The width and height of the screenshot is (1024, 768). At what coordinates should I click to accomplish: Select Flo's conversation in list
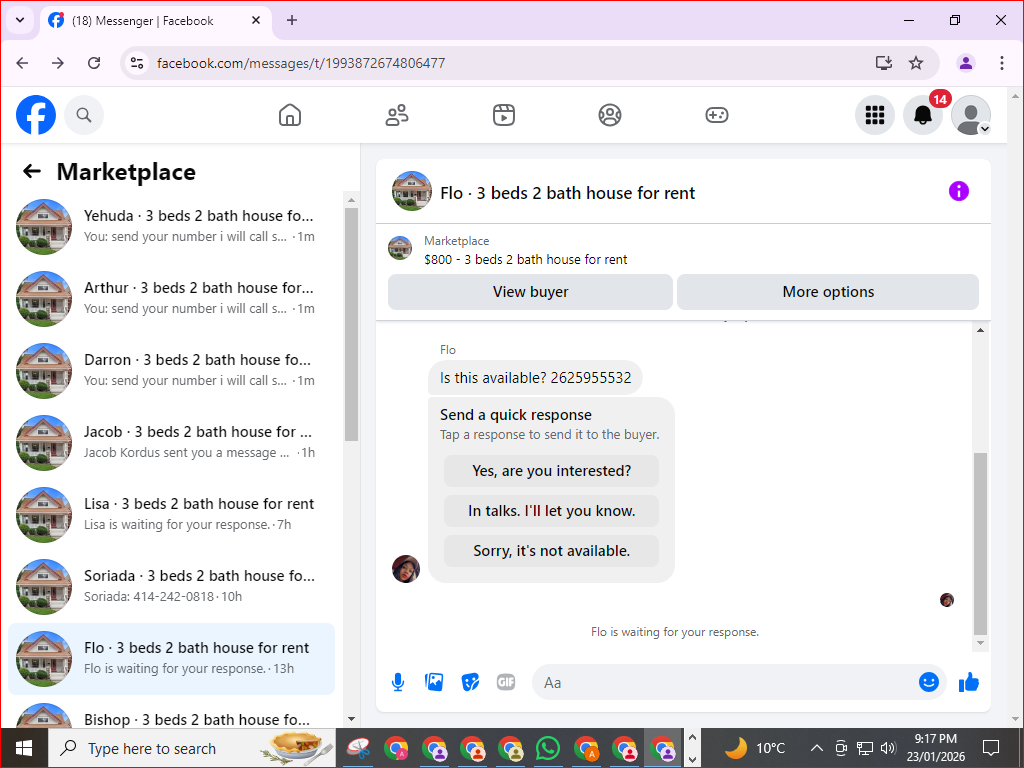[x=171, y=658]
